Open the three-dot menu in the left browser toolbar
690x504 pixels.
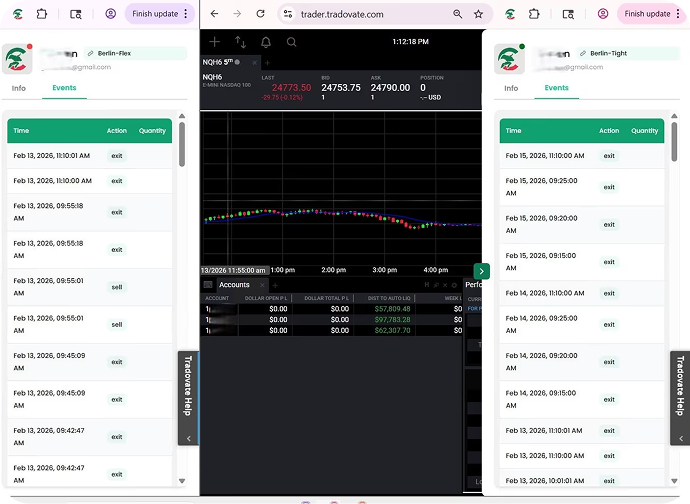click(x=186, y=14)
